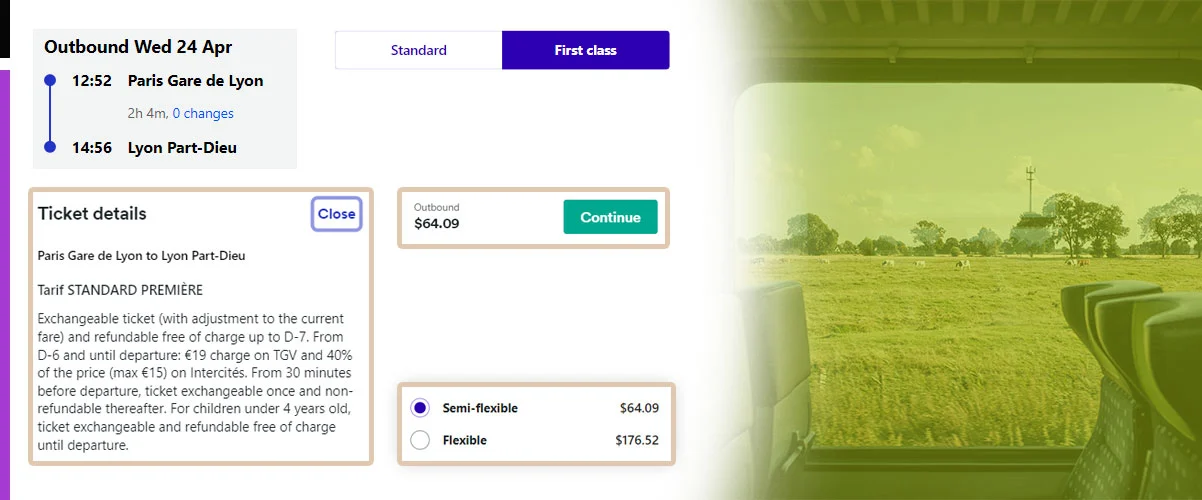Select the First class tab
The width and height of the screenshot is (1202, 500).
(x=585, y=50)
